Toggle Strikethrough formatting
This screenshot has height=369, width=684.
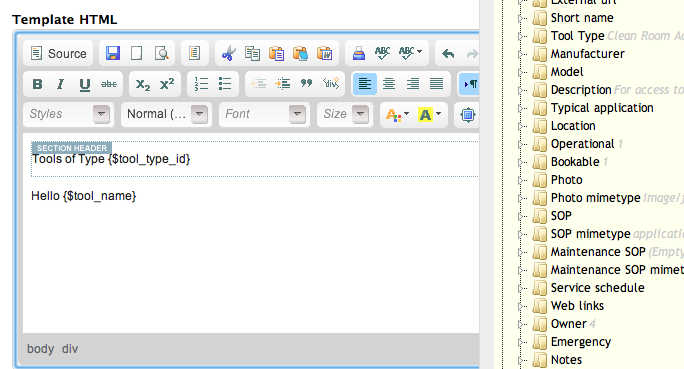[x=109, y=84]
